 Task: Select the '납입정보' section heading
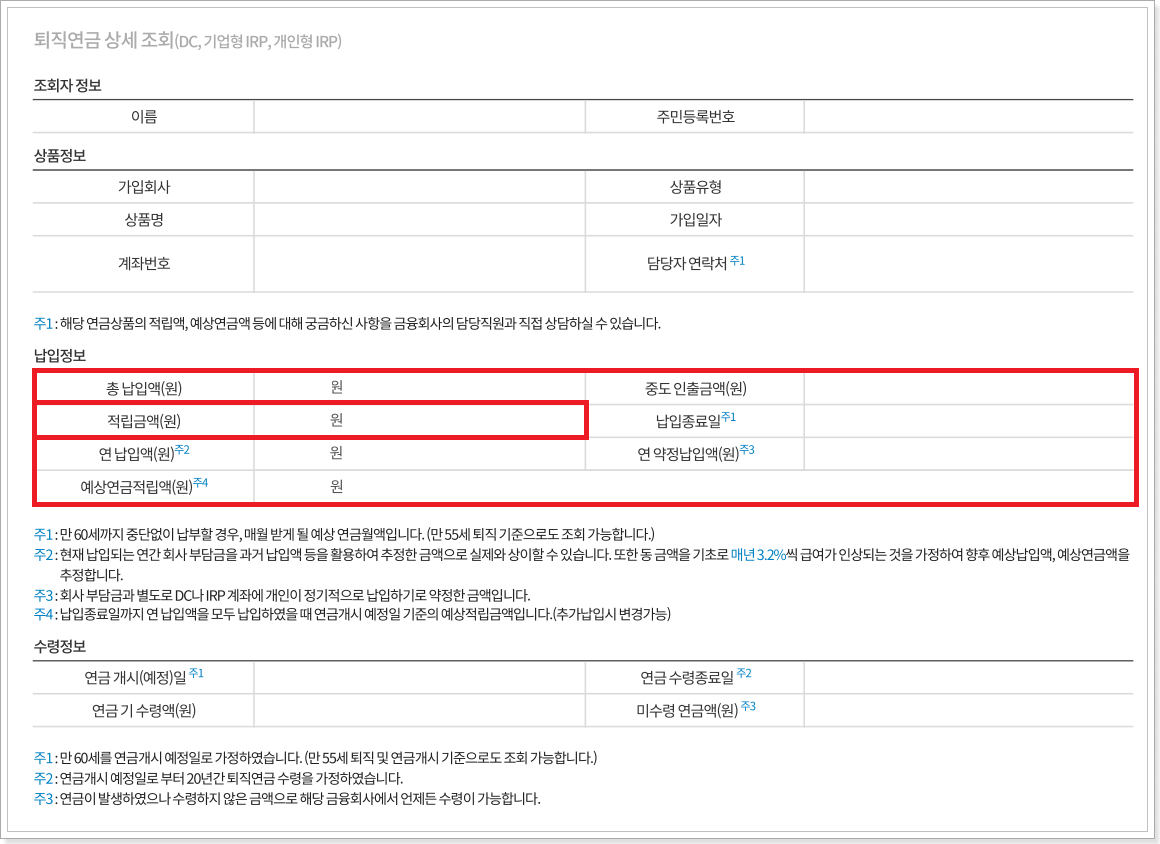pos(60,356)
